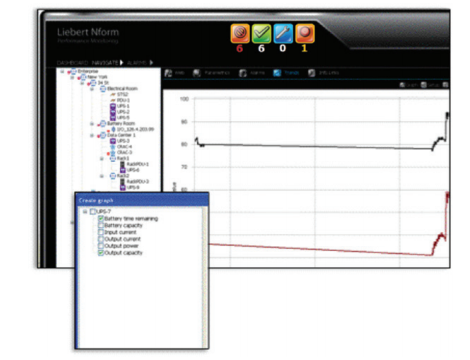Click the blue wrench maintenance icon

(283, 33)
